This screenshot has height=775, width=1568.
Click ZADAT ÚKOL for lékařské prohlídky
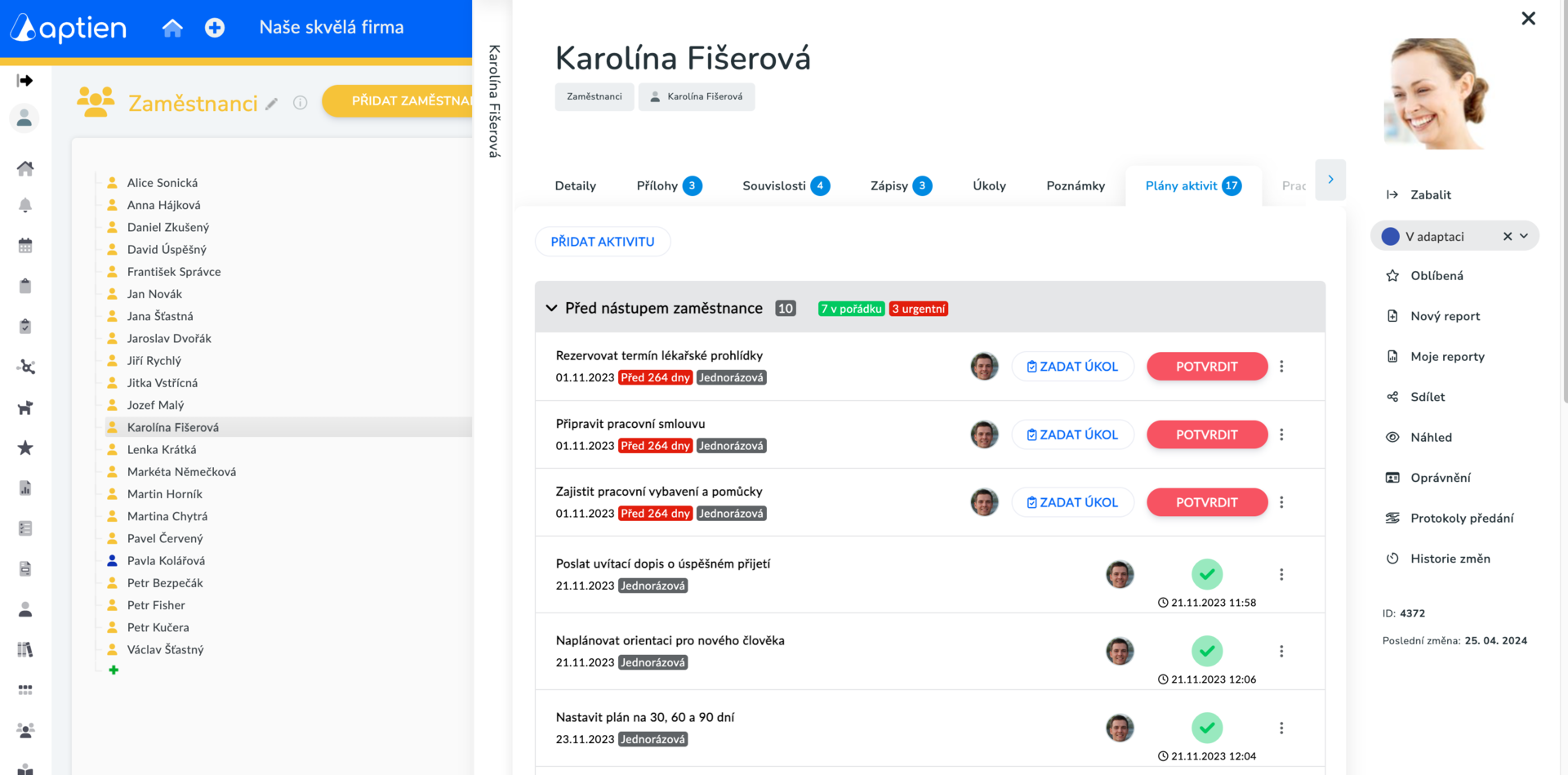1072,367
